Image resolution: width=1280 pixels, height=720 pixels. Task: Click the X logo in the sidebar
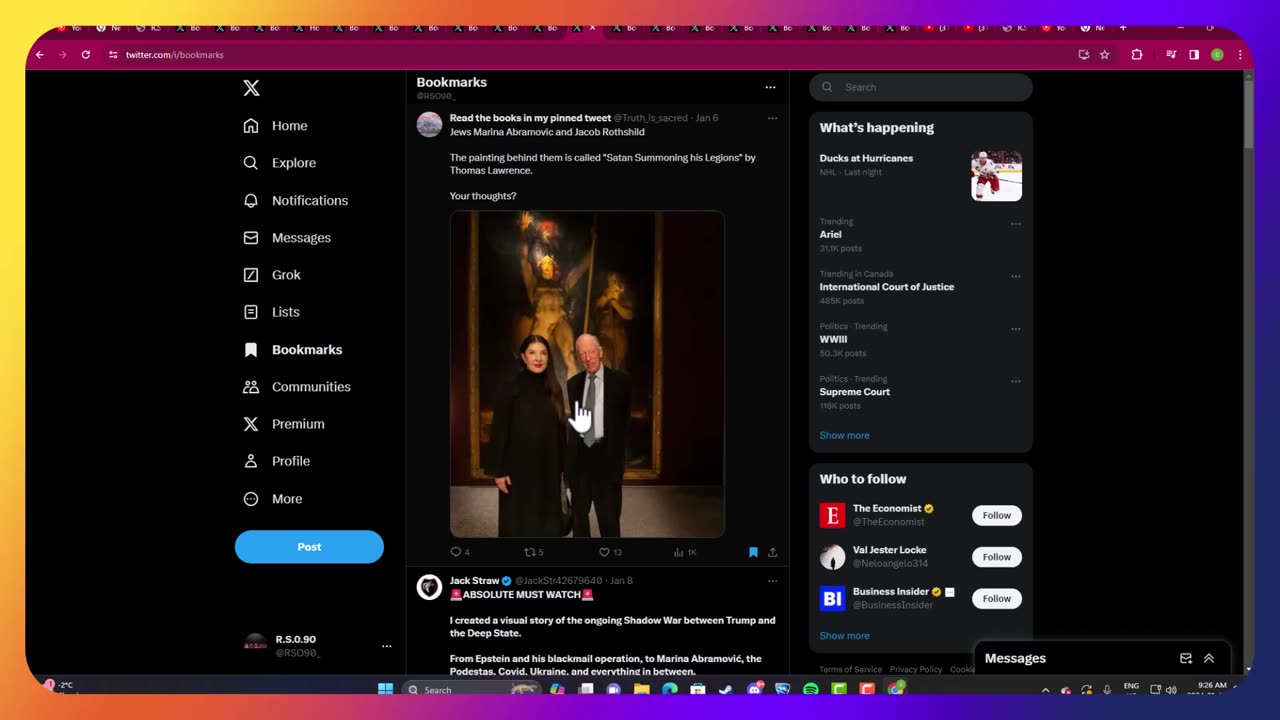click(251, 88)
